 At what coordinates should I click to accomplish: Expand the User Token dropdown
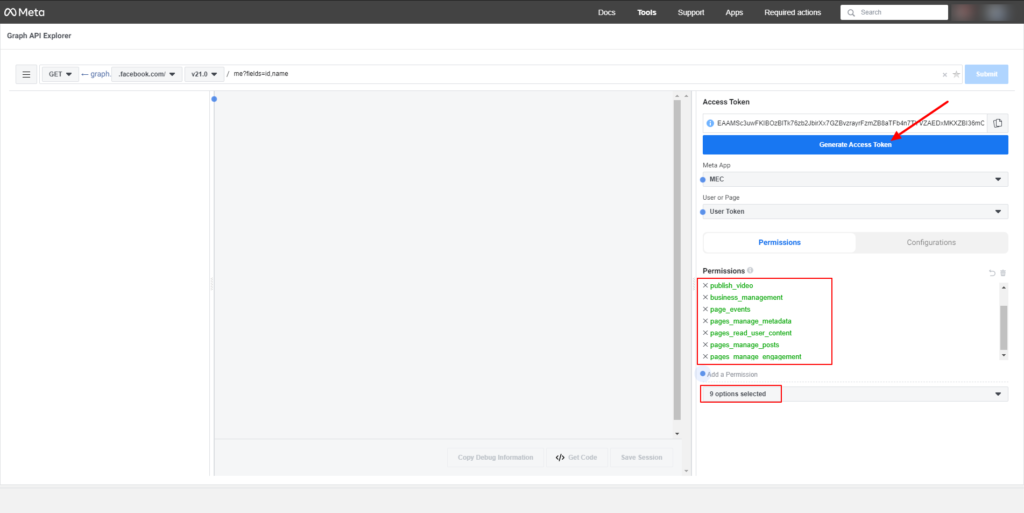tap(855, 211)
